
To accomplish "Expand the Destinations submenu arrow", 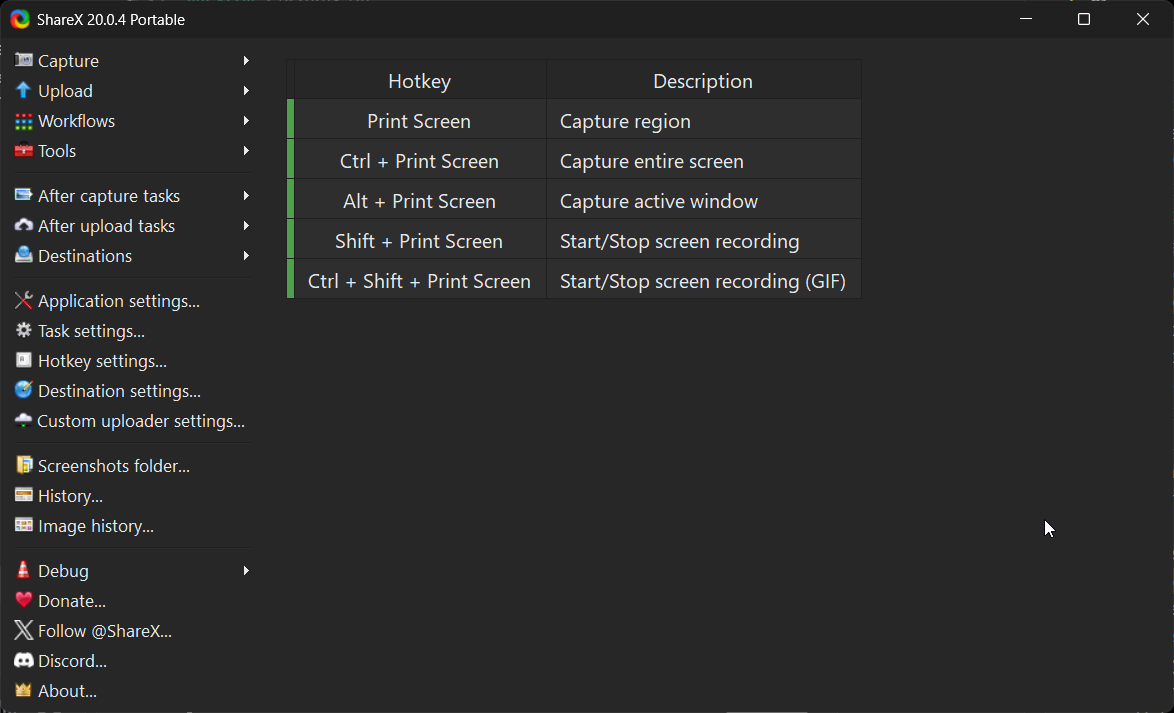I will pyautogui.click(x=246, y=255).
